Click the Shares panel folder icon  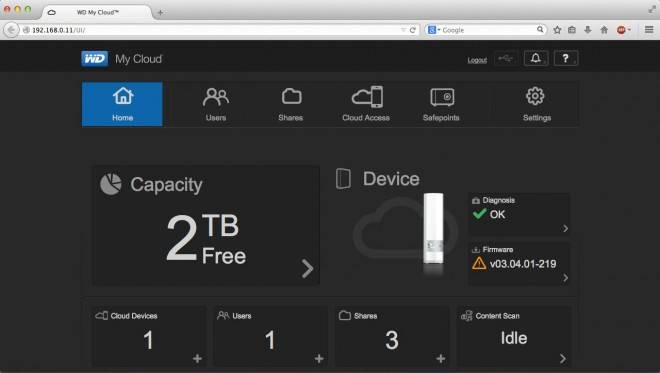[x=345, y=315]
